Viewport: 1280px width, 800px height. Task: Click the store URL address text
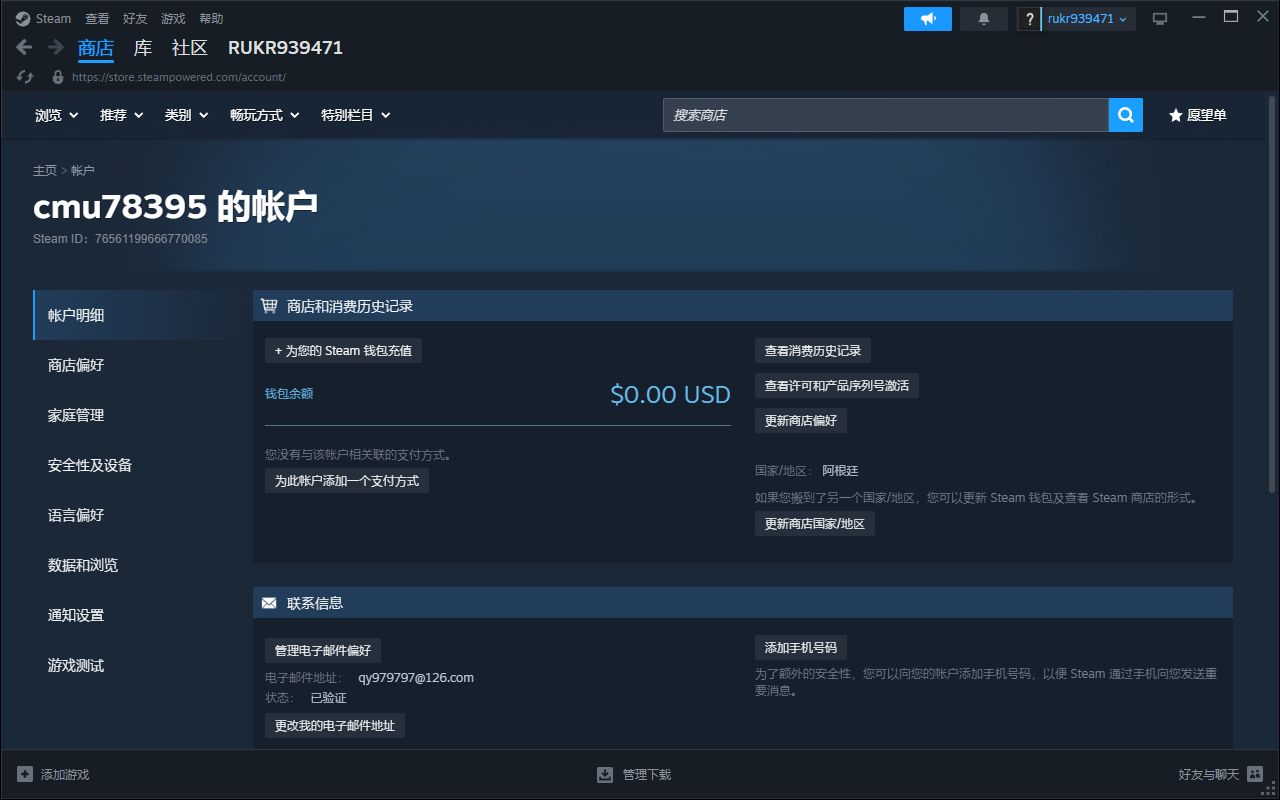(x=179, y=77)
